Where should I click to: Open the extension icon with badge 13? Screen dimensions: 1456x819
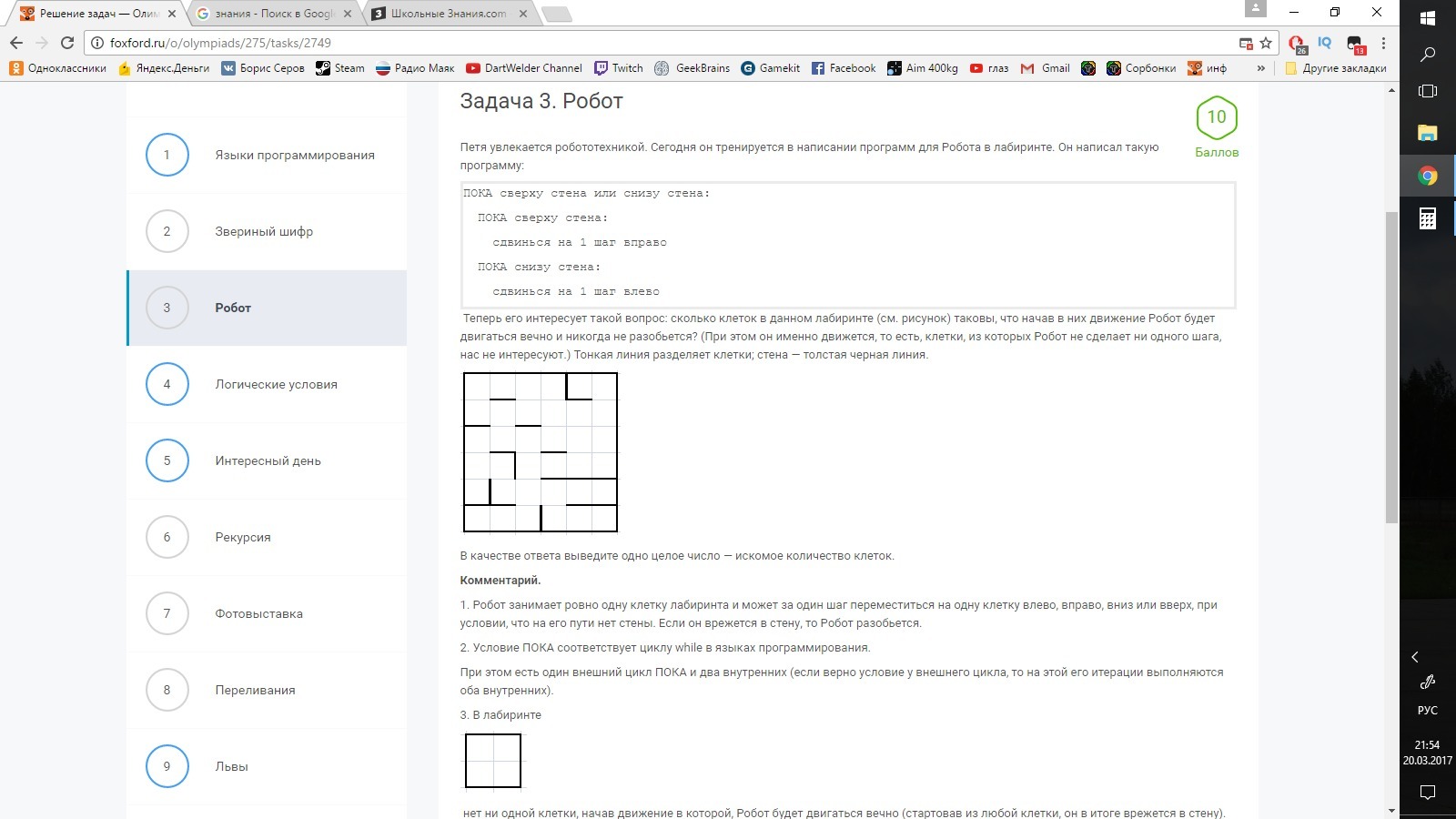1355,44
